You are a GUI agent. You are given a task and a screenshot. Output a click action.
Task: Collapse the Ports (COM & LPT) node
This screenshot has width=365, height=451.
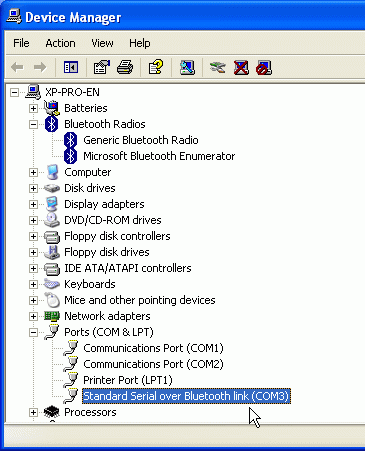point(33,332)
